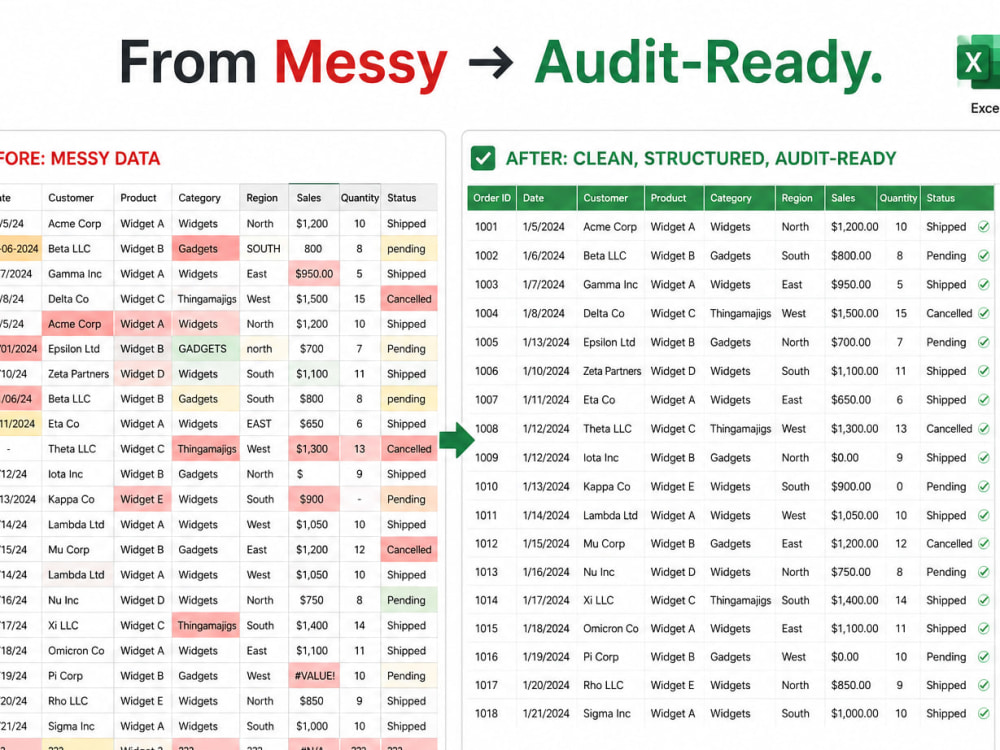Click the check icon in order 1002 row
The image size is (1000, 750).
(983, 256)
